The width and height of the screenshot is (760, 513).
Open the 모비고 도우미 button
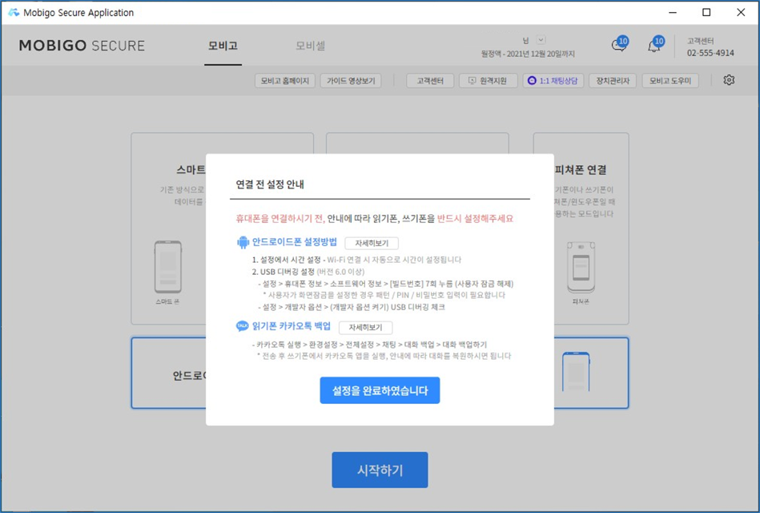(670, 80)
